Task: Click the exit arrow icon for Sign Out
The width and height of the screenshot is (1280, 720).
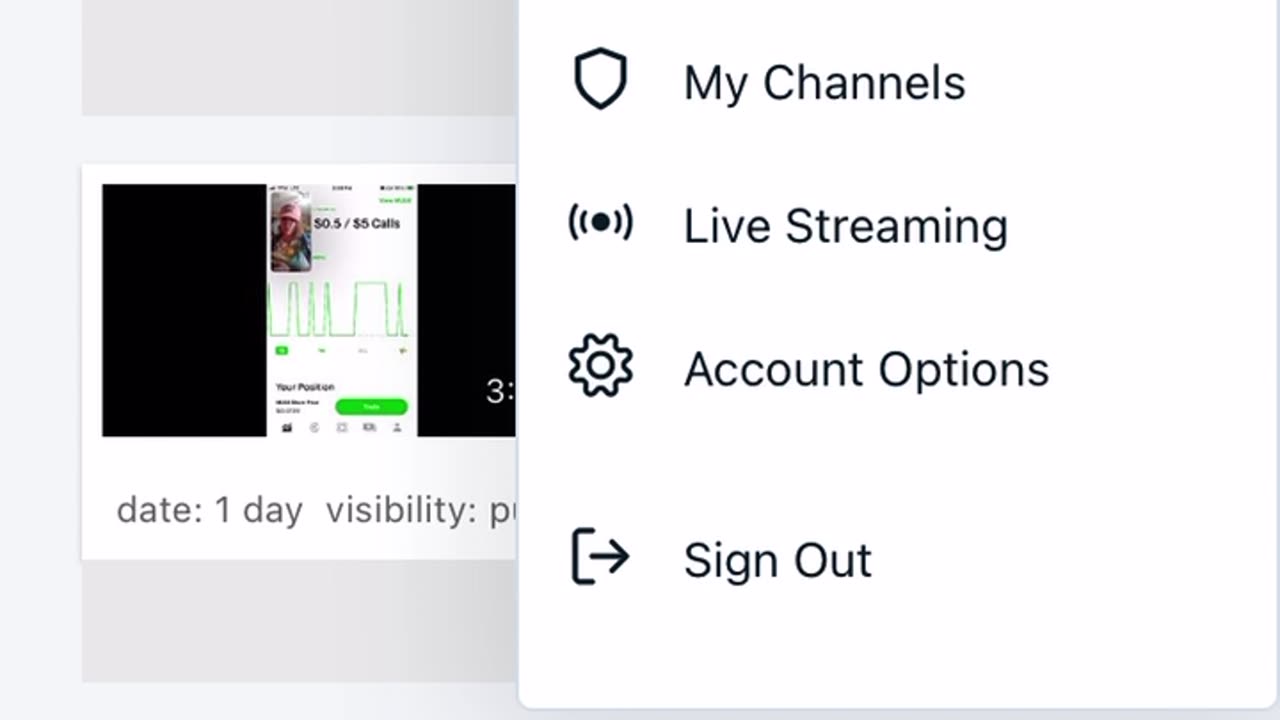Action: pyautogui.click(x=600, y=557)
